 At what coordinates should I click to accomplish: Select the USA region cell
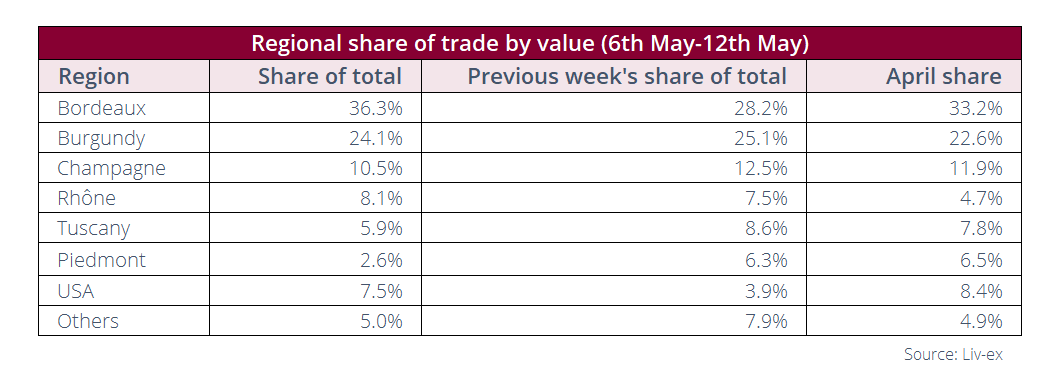point(124,290)
